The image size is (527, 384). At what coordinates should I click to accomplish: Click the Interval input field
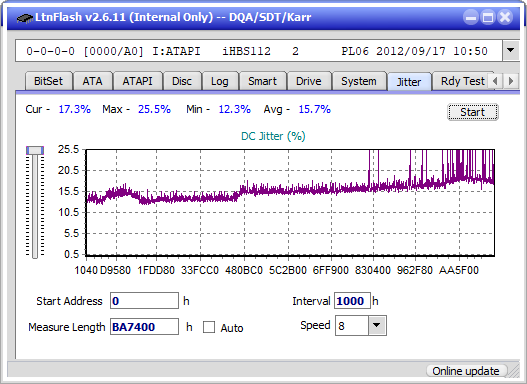352,301
